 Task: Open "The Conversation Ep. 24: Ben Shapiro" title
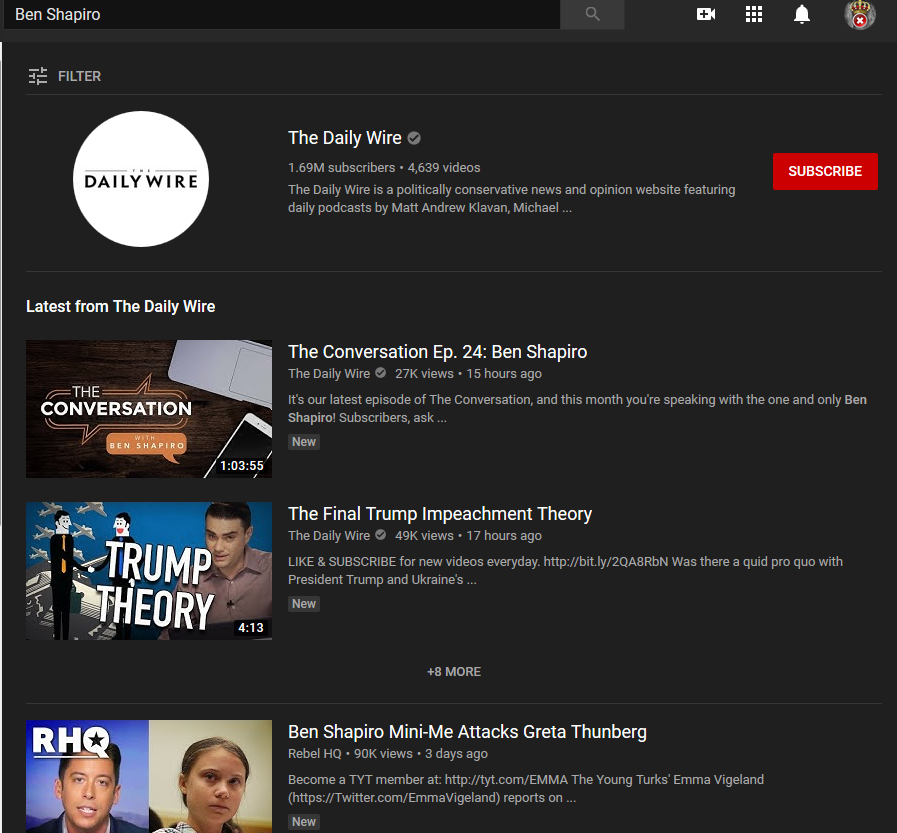click(x=438, y=351)
